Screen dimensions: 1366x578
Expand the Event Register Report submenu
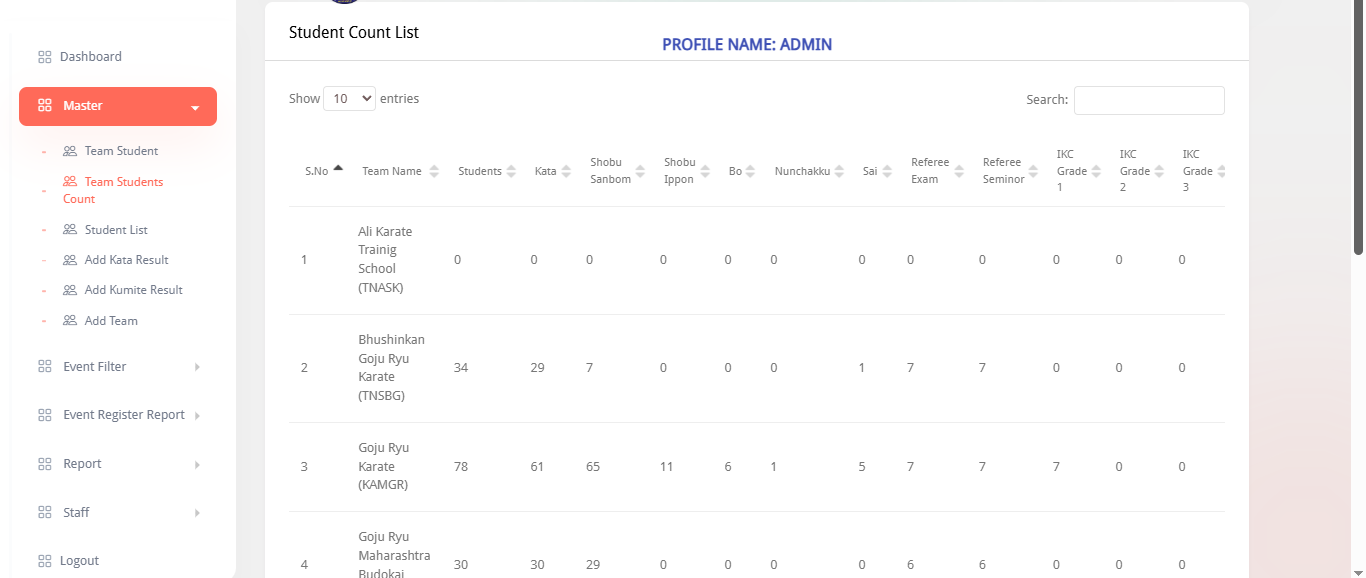point(197,416)
